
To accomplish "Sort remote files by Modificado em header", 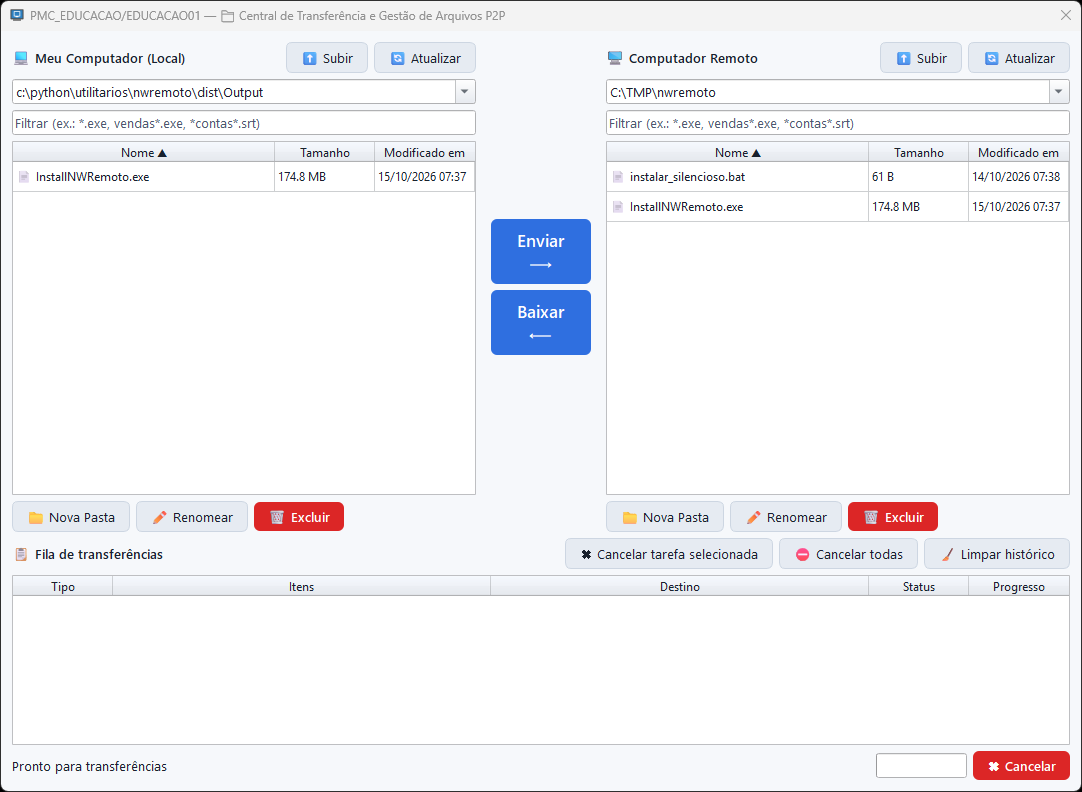I will [x=1019, y=152].
